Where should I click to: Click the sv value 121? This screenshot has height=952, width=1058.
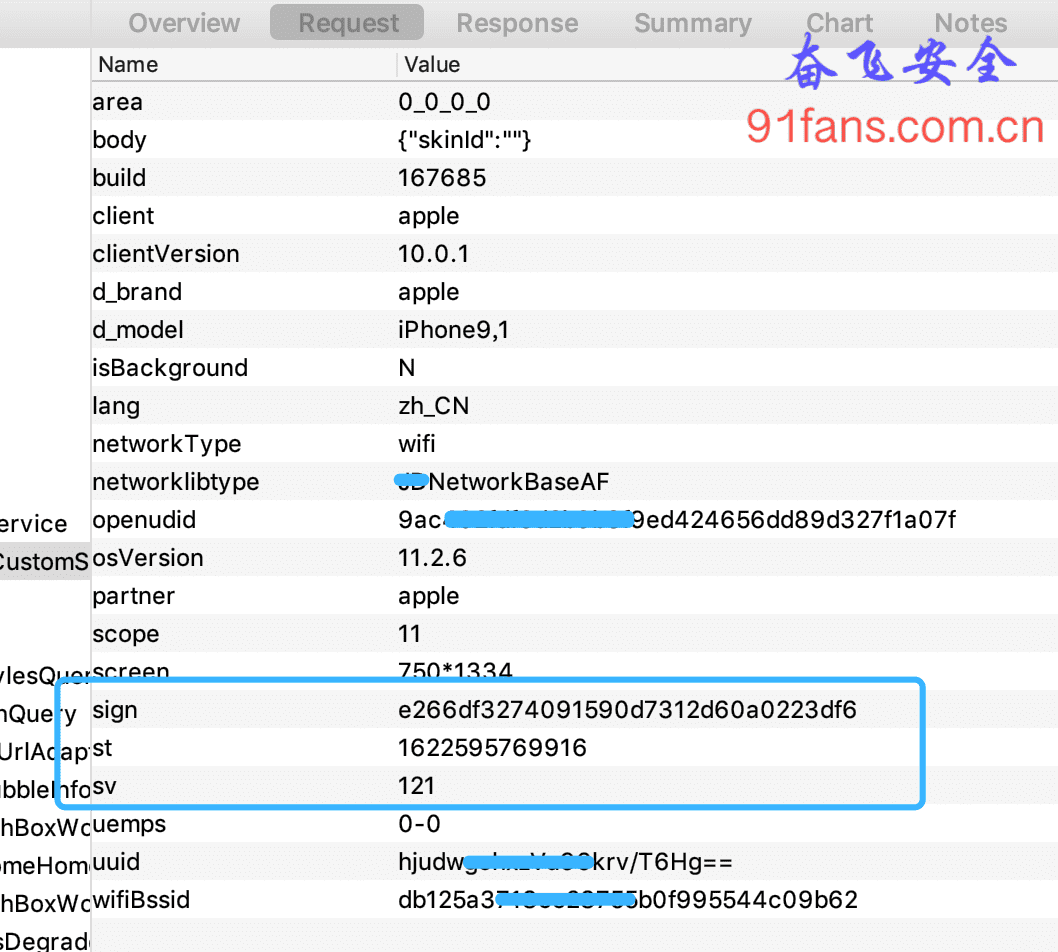pyautogui.click(x=416, y=786)
